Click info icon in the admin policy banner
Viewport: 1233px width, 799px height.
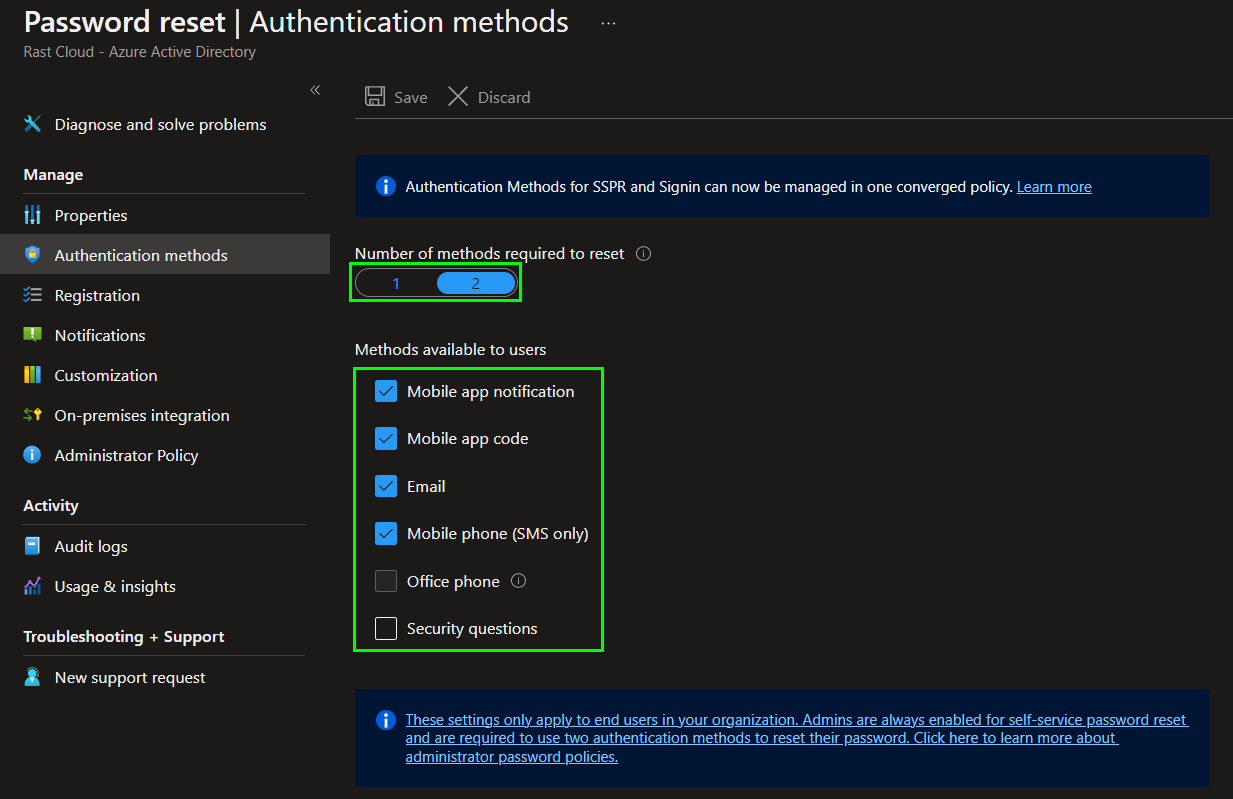click(x=385, y=720)
